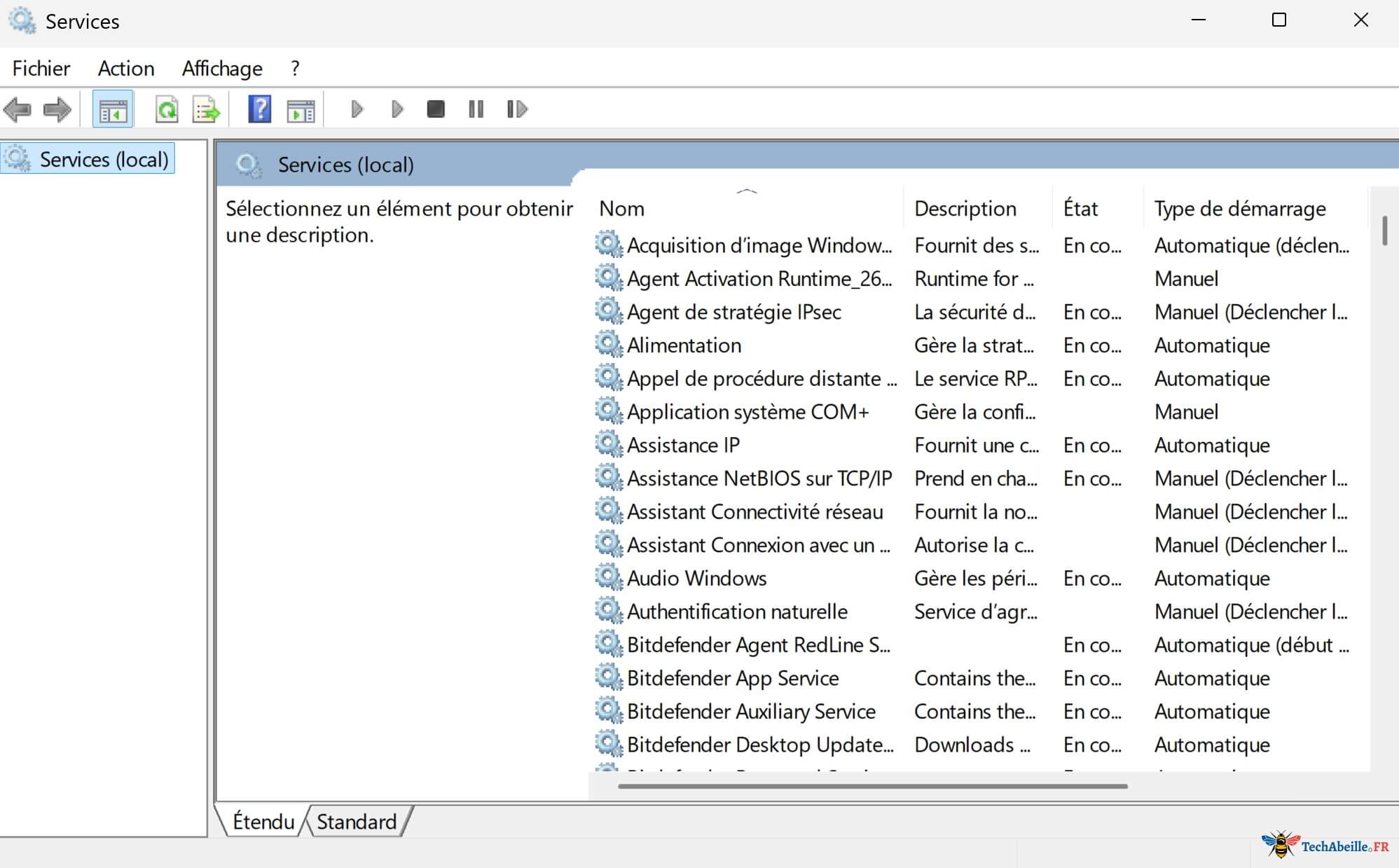Click the Back arrow toolbar icon
Viewport: 1399px width, 868px height.
pyautogui.click(x=18, y=110)
